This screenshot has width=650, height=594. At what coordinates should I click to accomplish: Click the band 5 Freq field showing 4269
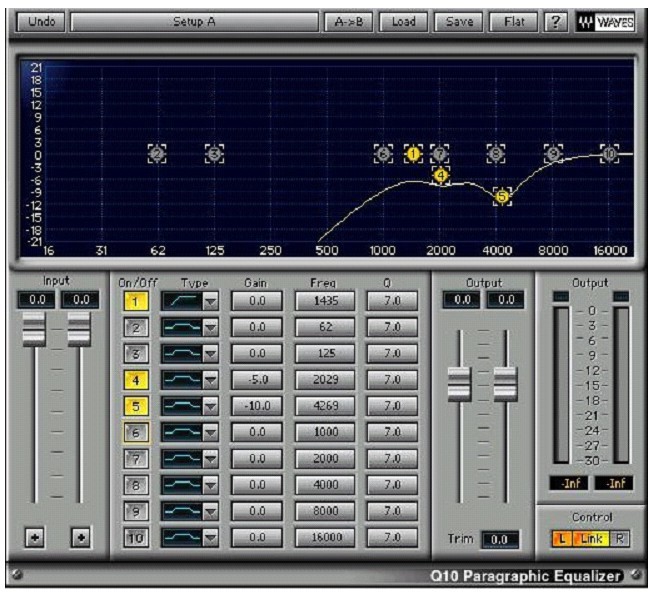[x=326, y=406]
